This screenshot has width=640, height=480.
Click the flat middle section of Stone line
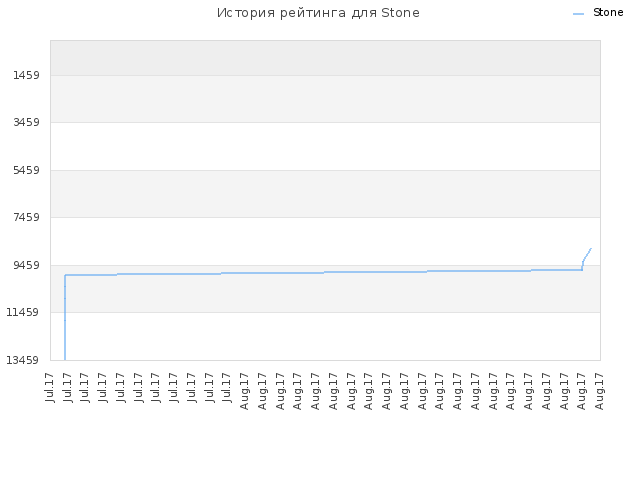click(x=325, y=272)
